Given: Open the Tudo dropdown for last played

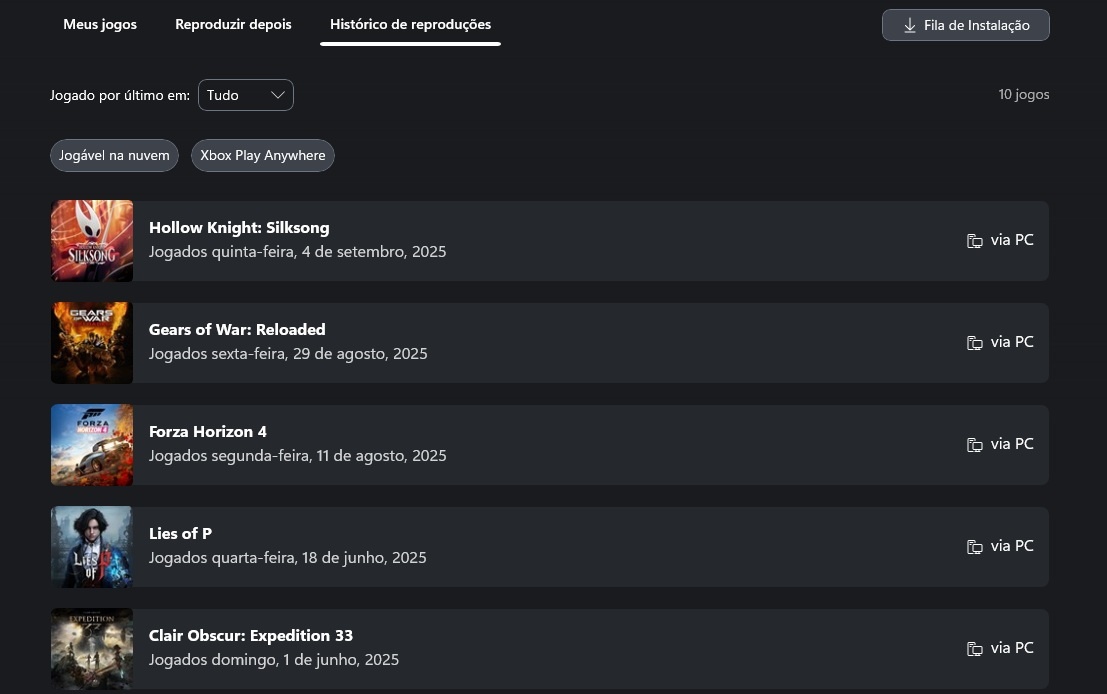Looking at the screenshot, I should click(246, 95).
